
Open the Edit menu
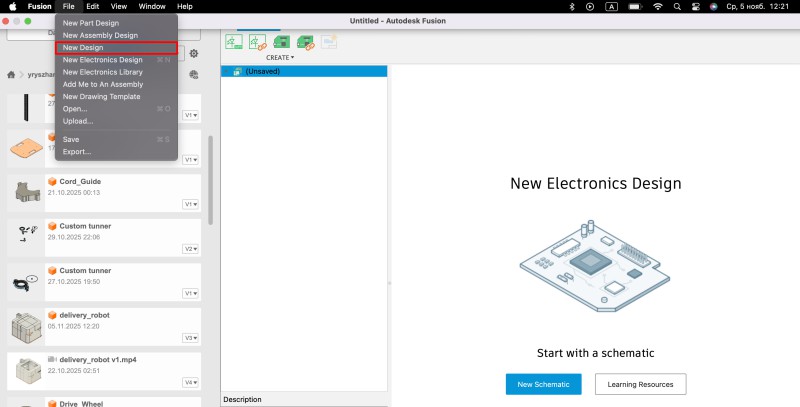[x=92, y=7]
